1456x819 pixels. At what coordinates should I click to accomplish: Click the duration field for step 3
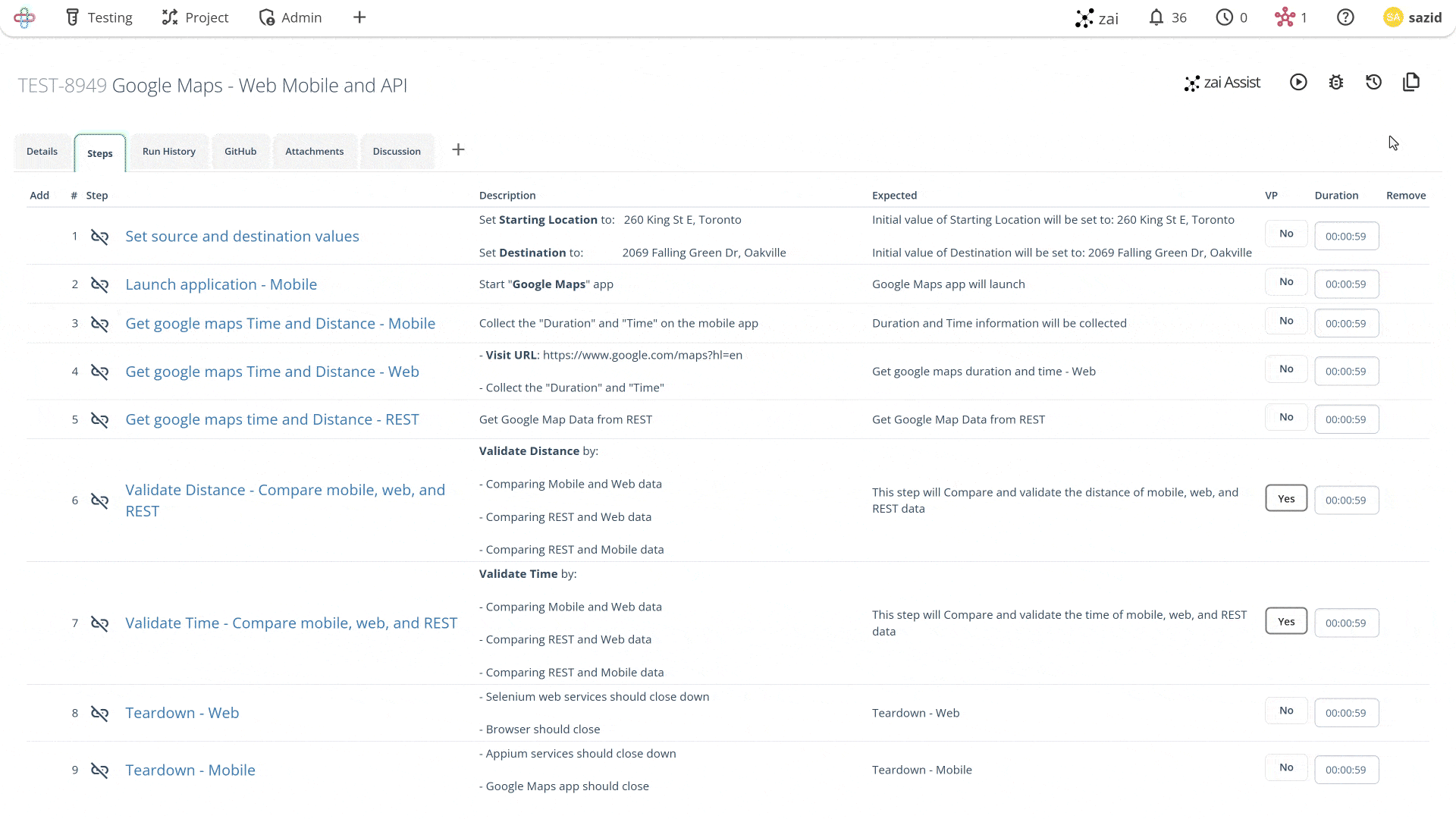pos(1346,324)
